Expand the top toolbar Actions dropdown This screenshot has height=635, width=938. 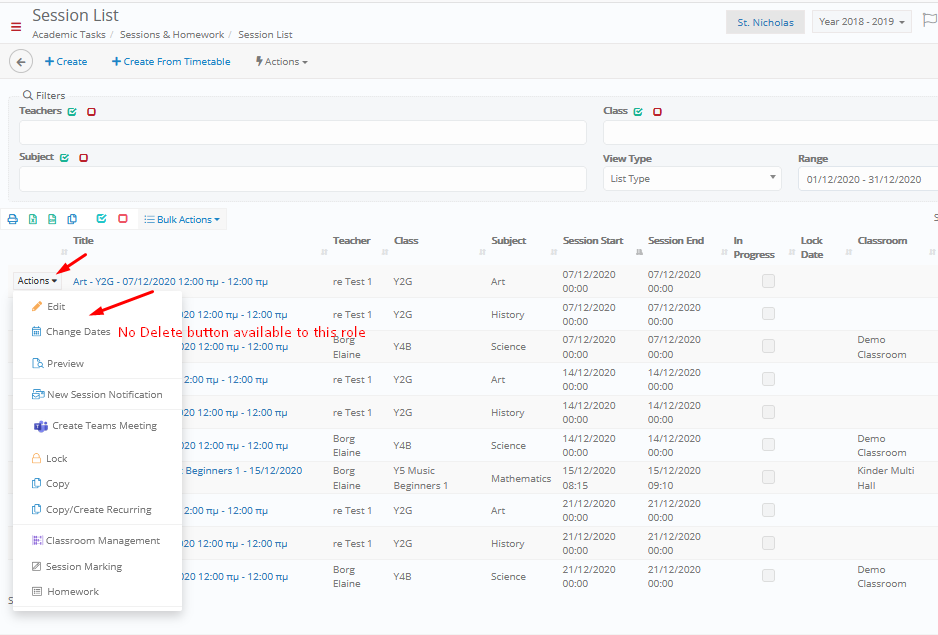(282, 62)
